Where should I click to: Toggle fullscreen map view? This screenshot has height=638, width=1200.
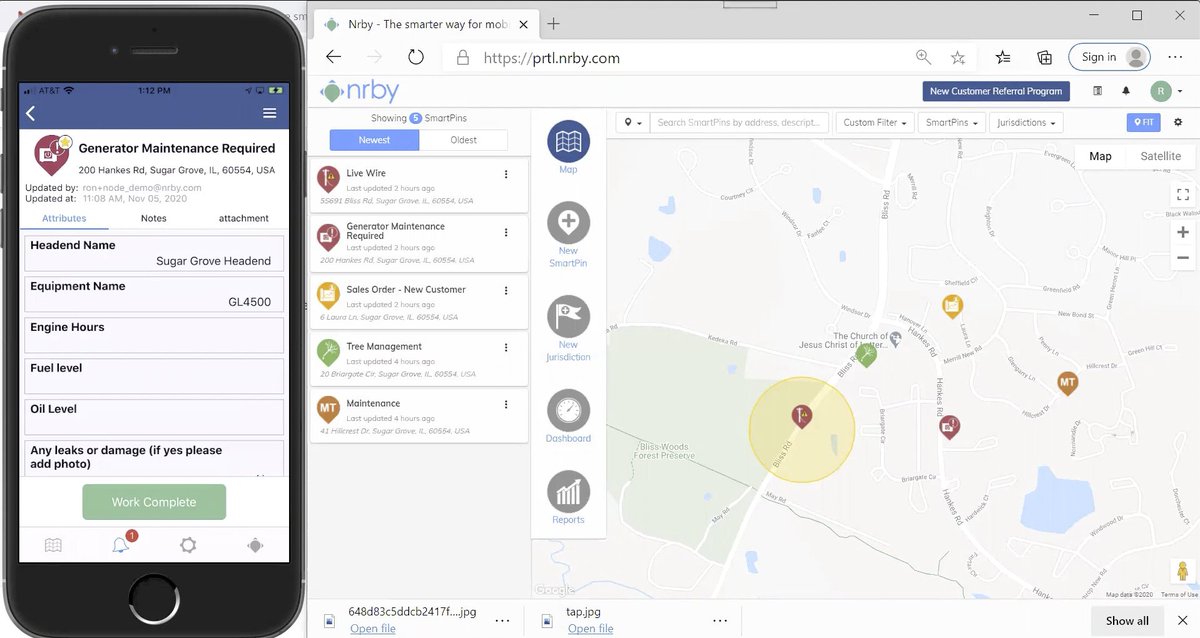1183,194
